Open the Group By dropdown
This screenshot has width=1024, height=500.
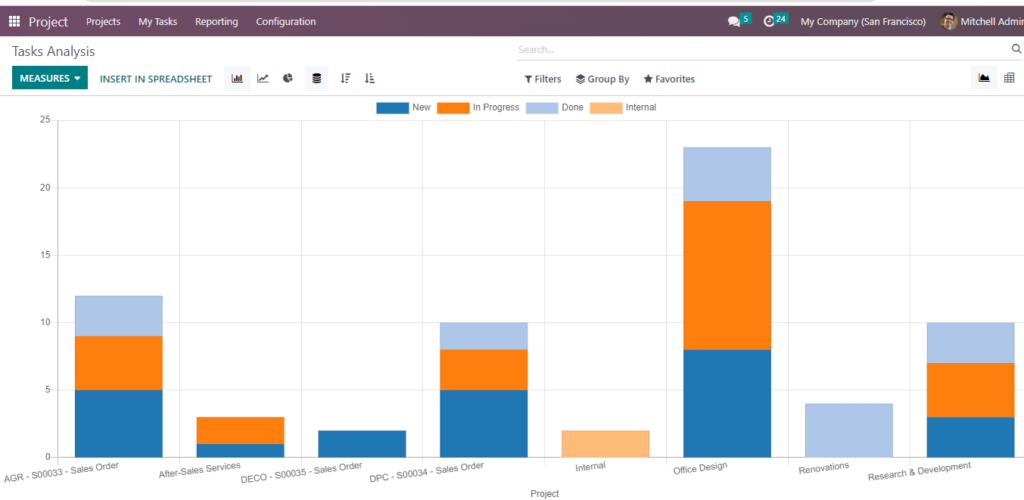[602, 79]
